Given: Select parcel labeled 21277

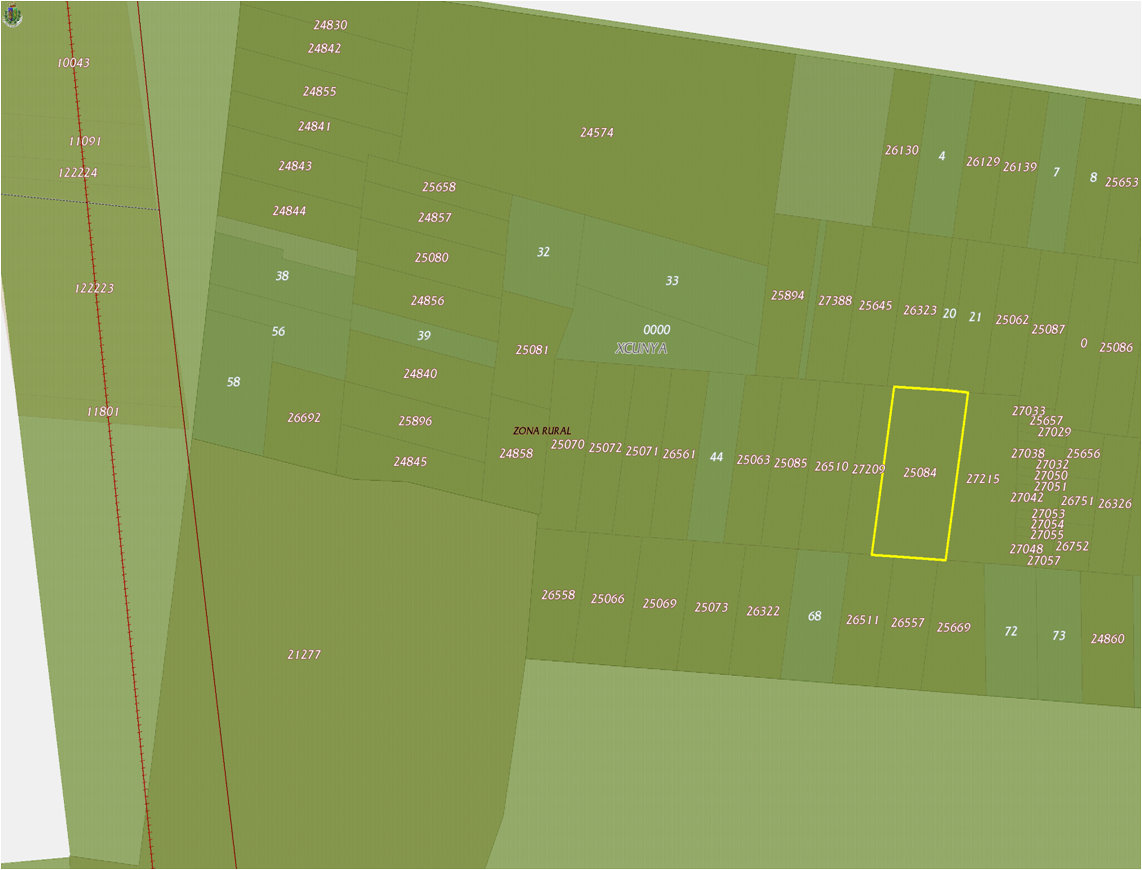Looking at the screenshot, I should point(304,655).
